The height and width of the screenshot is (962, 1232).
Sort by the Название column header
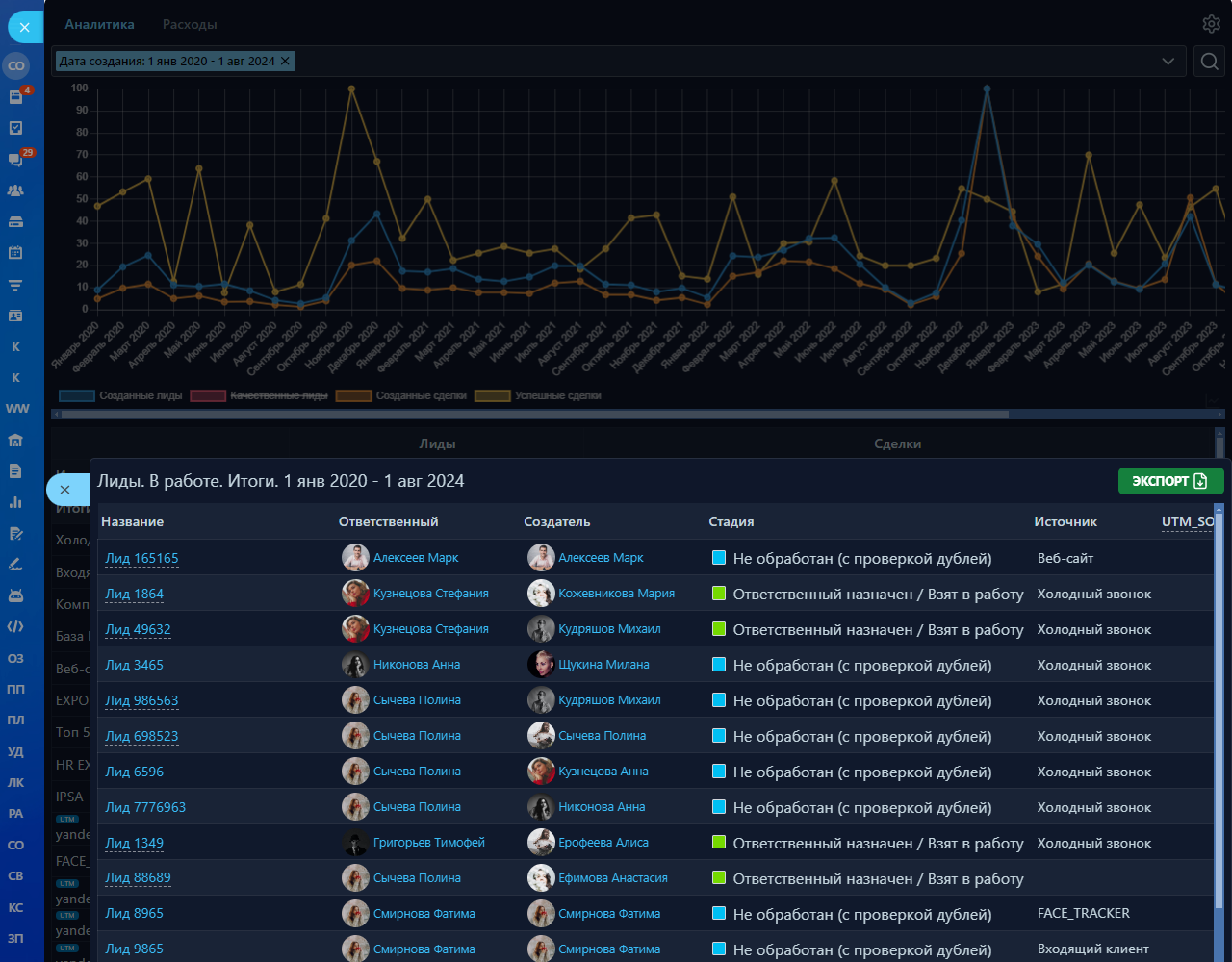pyautogui.click(x=132, y=521)
